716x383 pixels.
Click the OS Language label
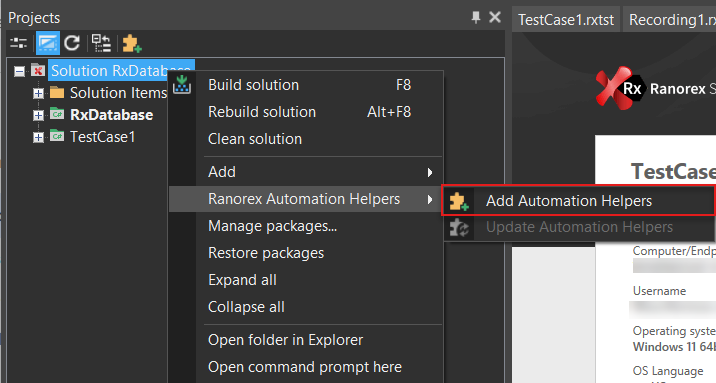click(x=668, y=371)
